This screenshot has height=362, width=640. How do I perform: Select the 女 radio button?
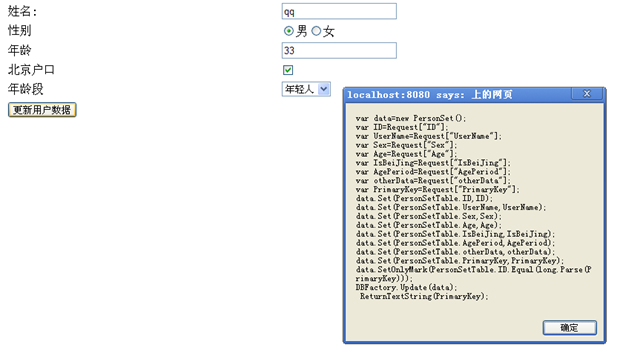click(316, 31)
